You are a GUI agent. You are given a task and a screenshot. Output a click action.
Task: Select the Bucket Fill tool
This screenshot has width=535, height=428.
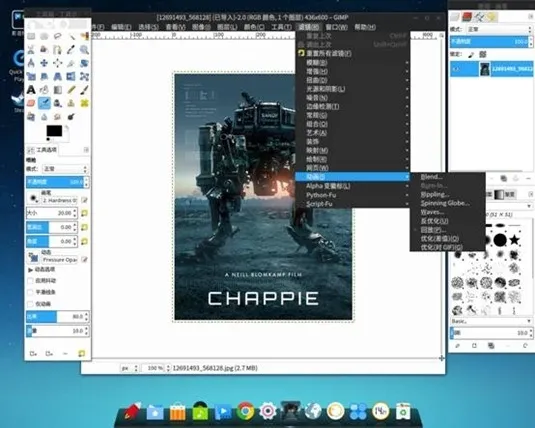pyautogui.click(x=44, y=90)
